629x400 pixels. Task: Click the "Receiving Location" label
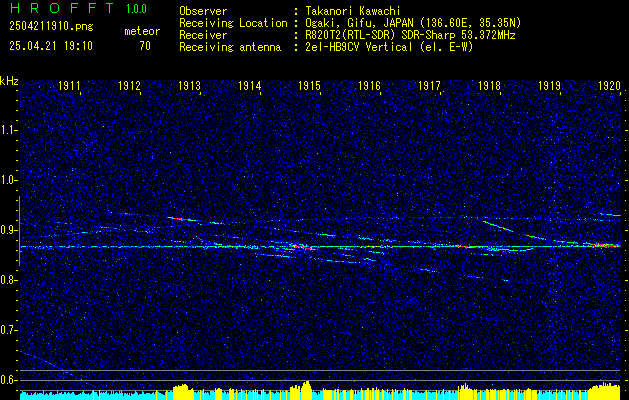pyautogui.click(x=233, y=23)
